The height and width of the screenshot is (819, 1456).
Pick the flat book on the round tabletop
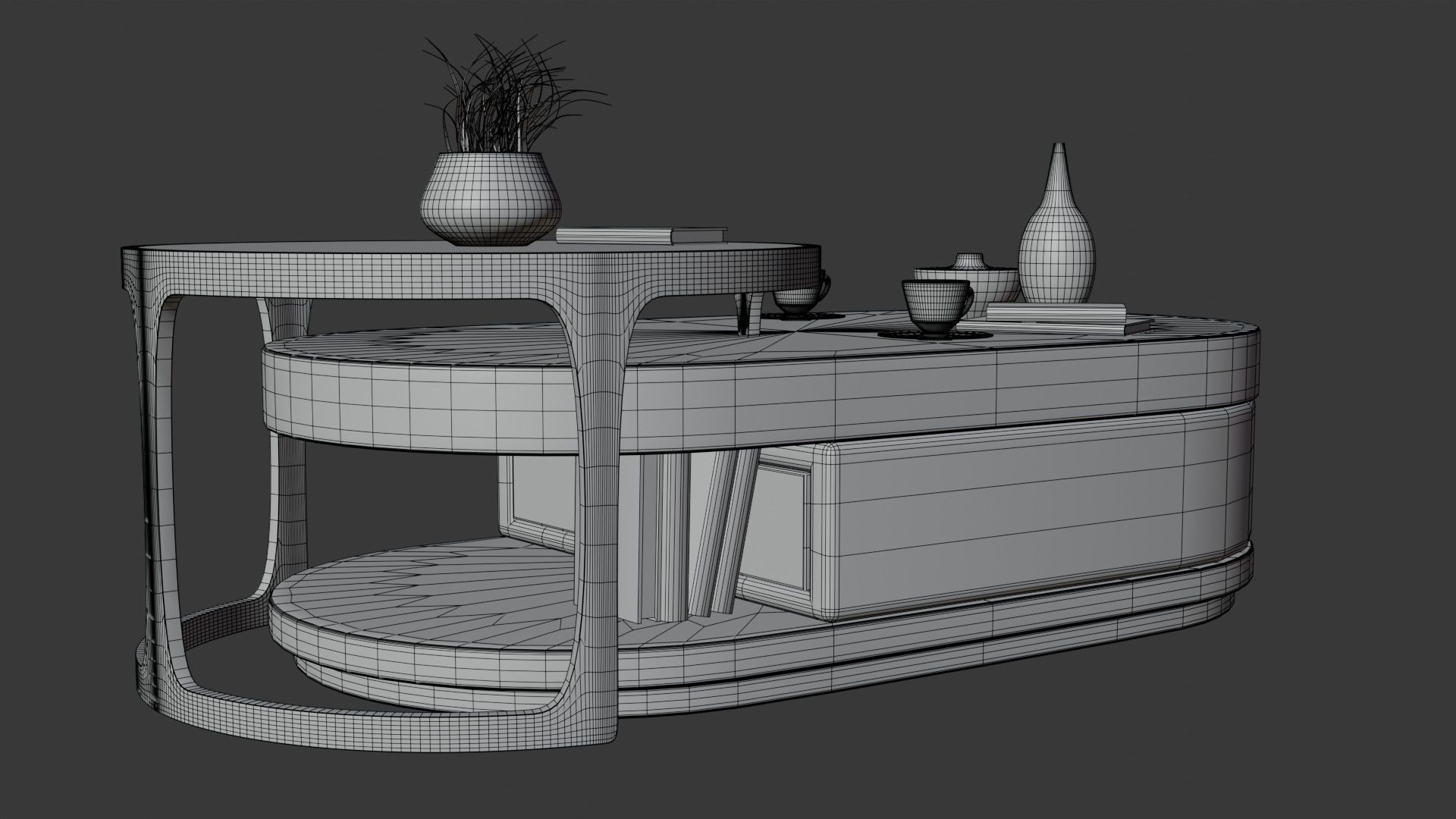pos(641,234)
